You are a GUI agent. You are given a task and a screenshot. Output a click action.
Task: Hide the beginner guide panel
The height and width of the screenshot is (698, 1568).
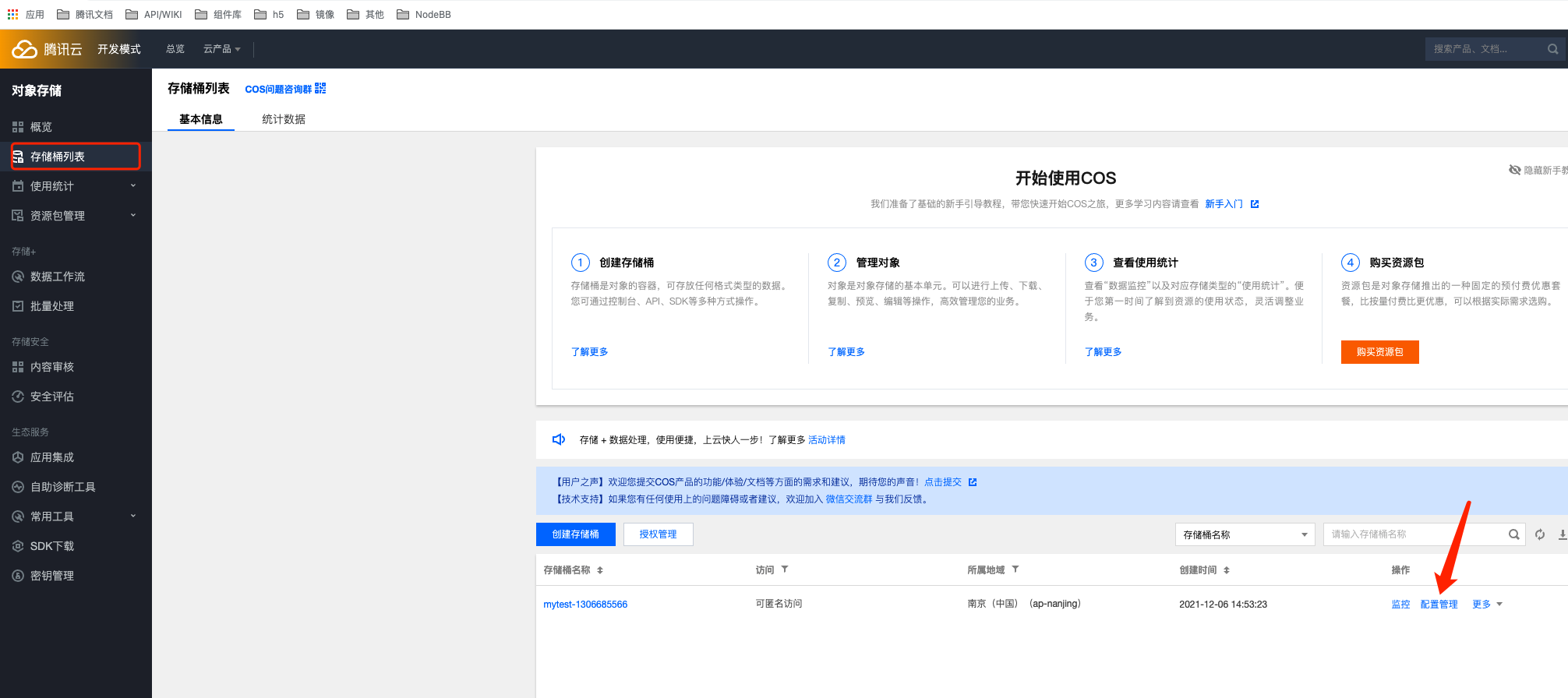[x=1538, y=170]
